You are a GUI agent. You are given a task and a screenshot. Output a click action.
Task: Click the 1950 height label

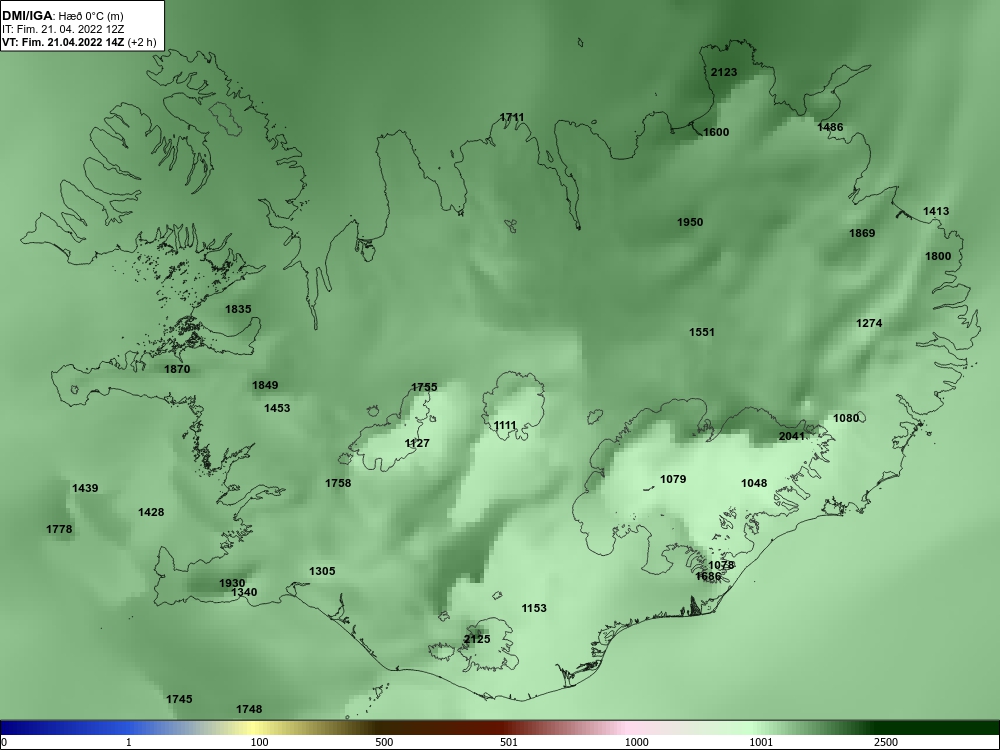tap(689, 222)
